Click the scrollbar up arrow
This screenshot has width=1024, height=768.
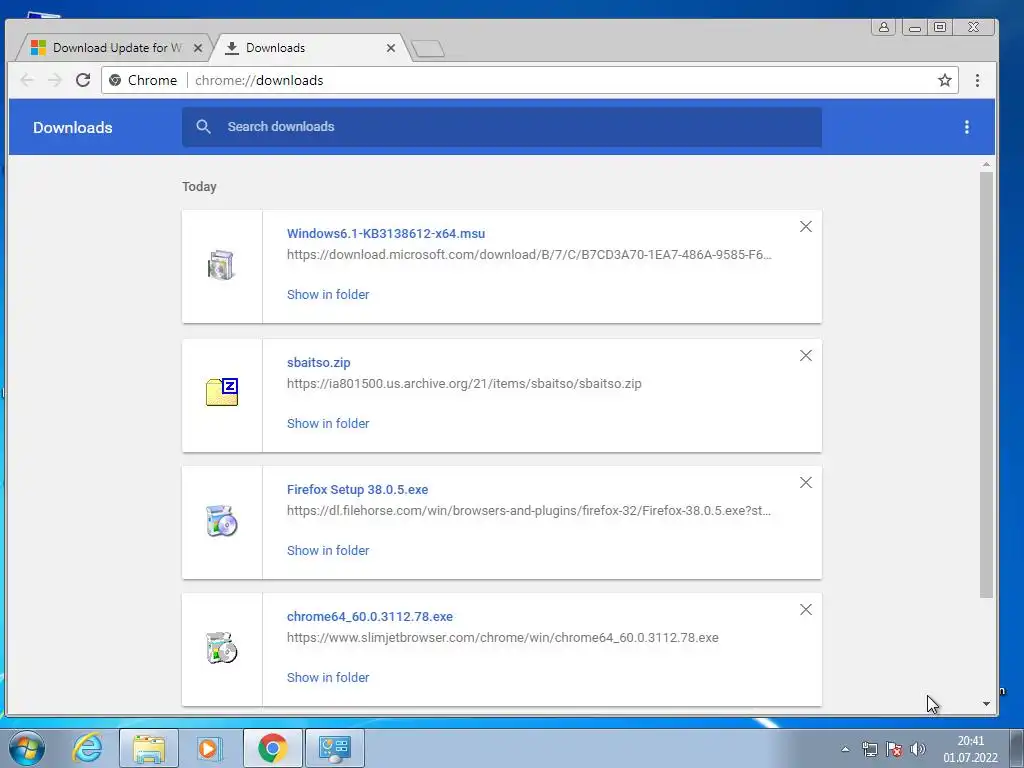pos(986,165)
